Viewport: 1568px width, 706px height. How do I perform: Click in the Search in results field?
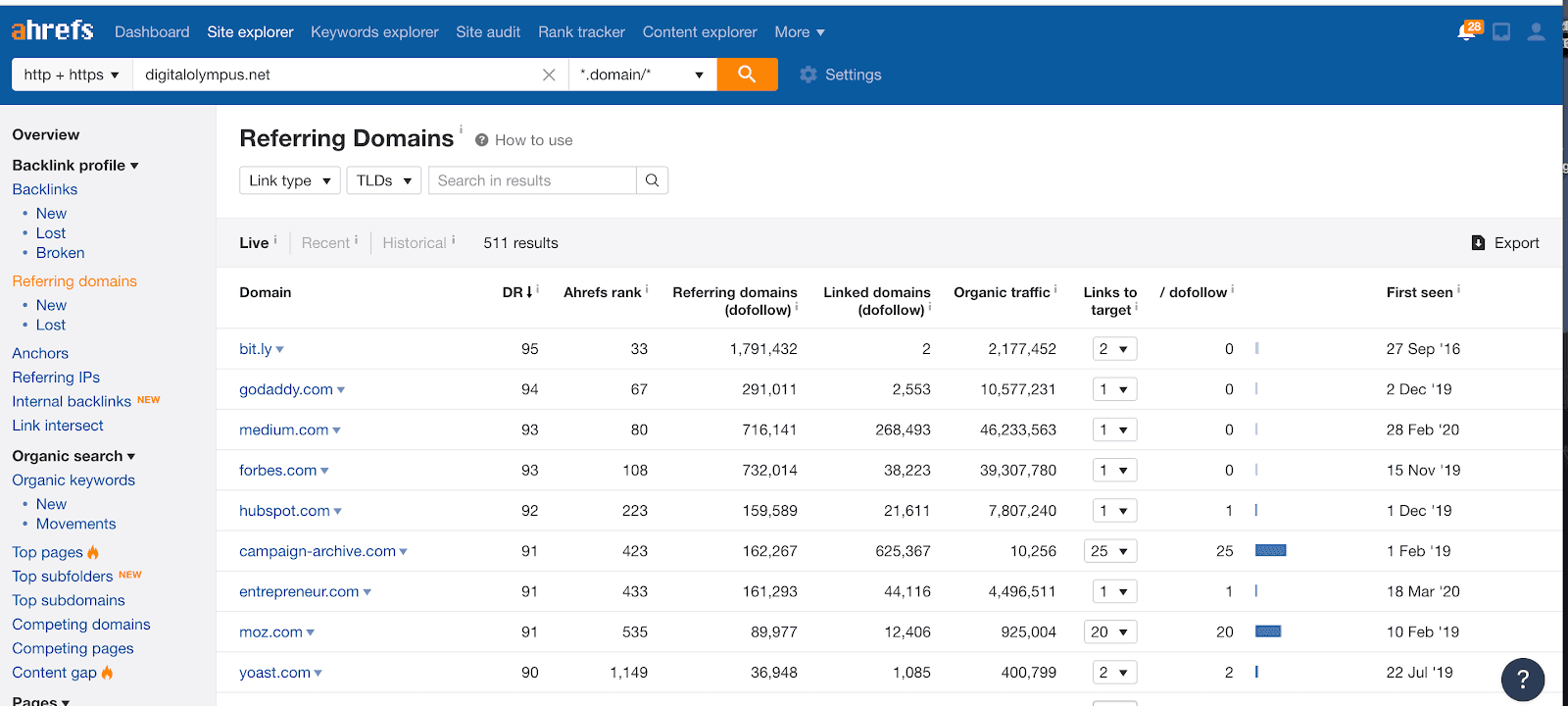pos(532,180)
